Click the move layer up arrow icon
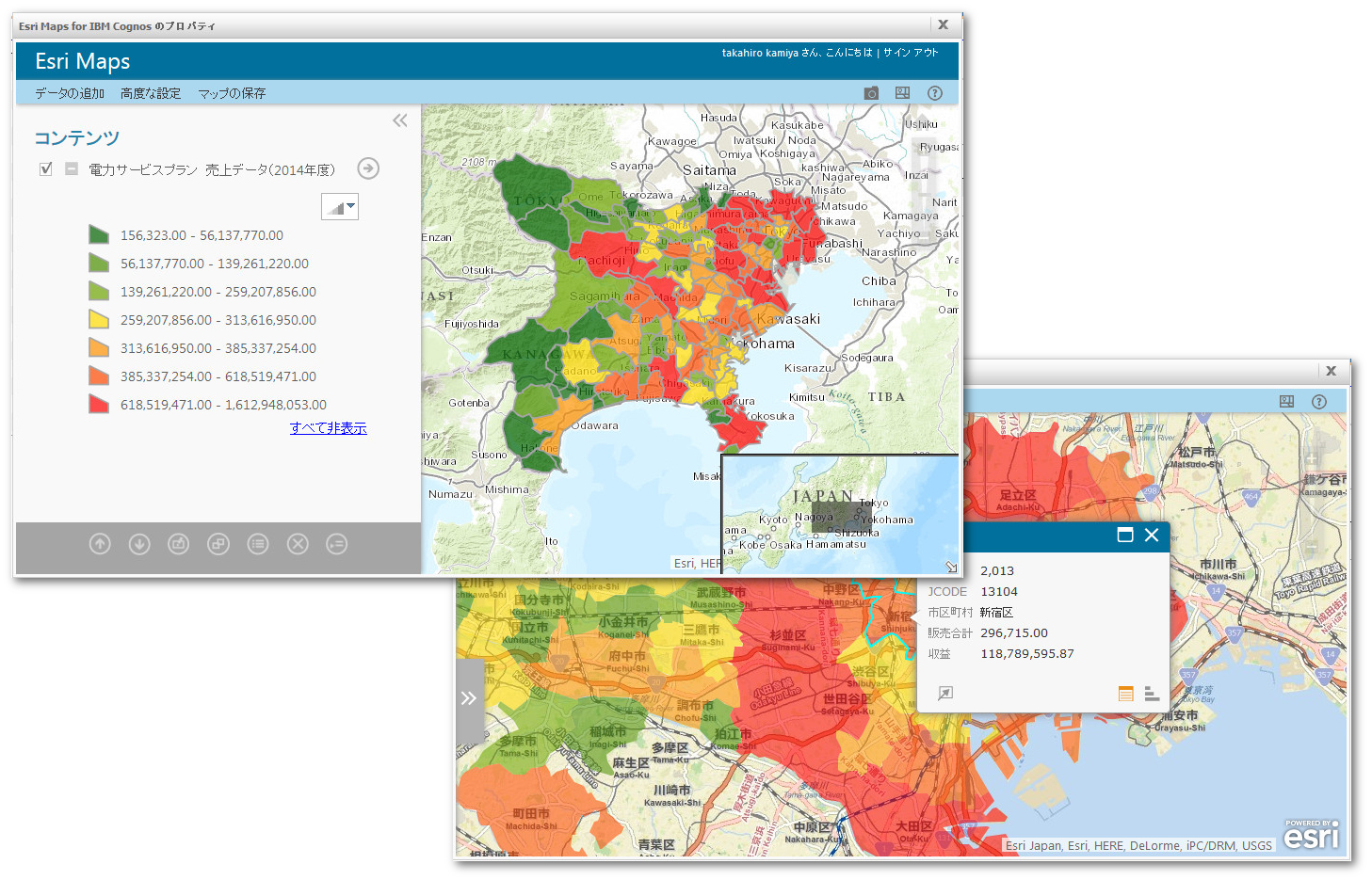The image size is (1372, 880). coord(100,544)
